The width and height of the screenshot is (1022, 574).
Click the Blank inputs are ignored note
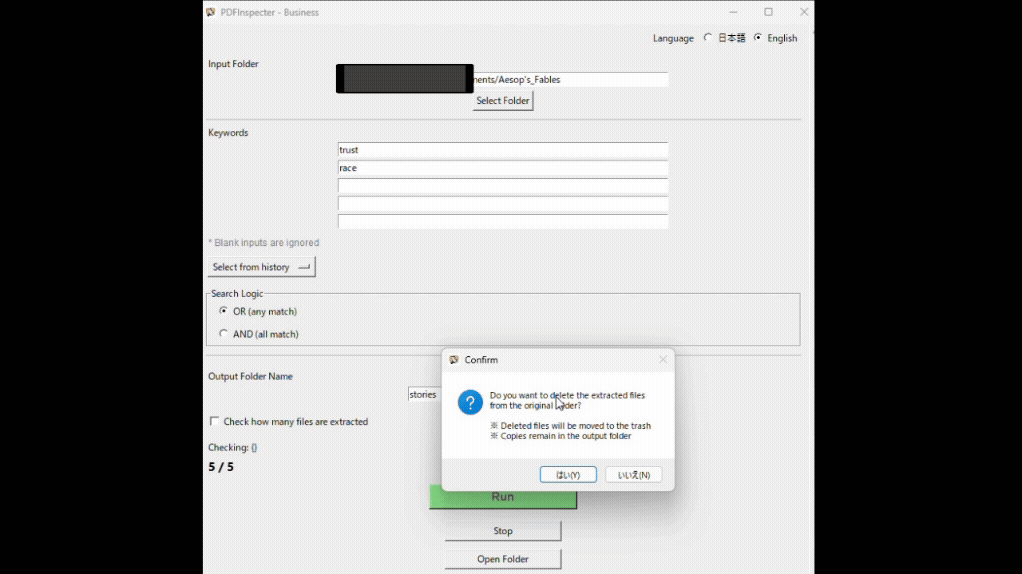263,242
